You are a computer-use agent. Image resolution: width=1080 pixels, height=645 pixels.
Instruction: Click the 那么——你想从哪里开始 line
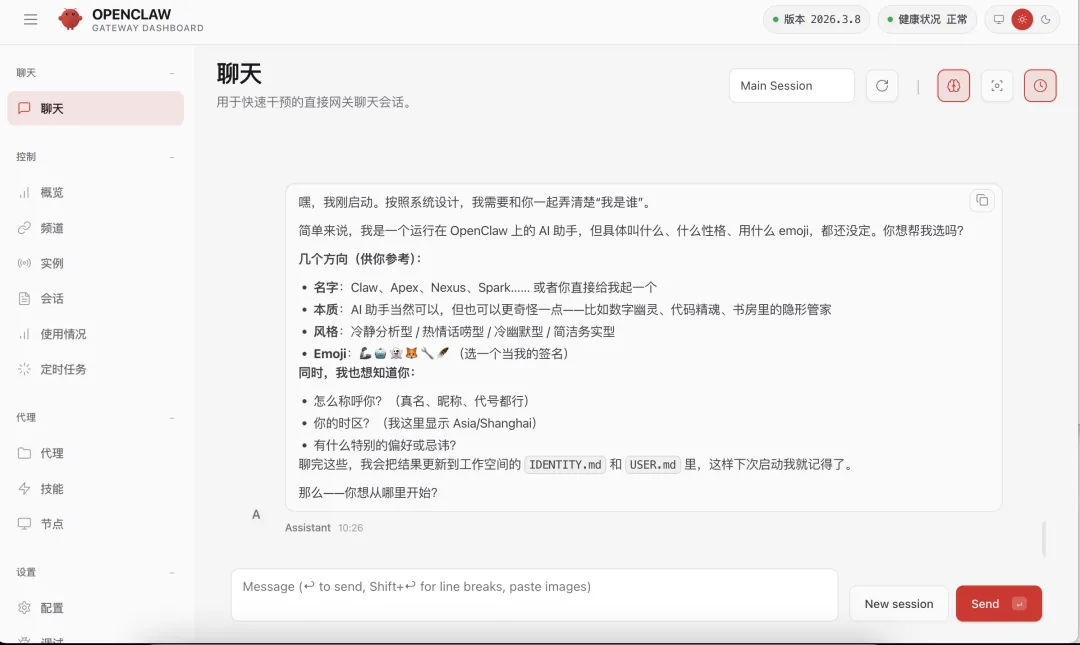pos(368,493)
